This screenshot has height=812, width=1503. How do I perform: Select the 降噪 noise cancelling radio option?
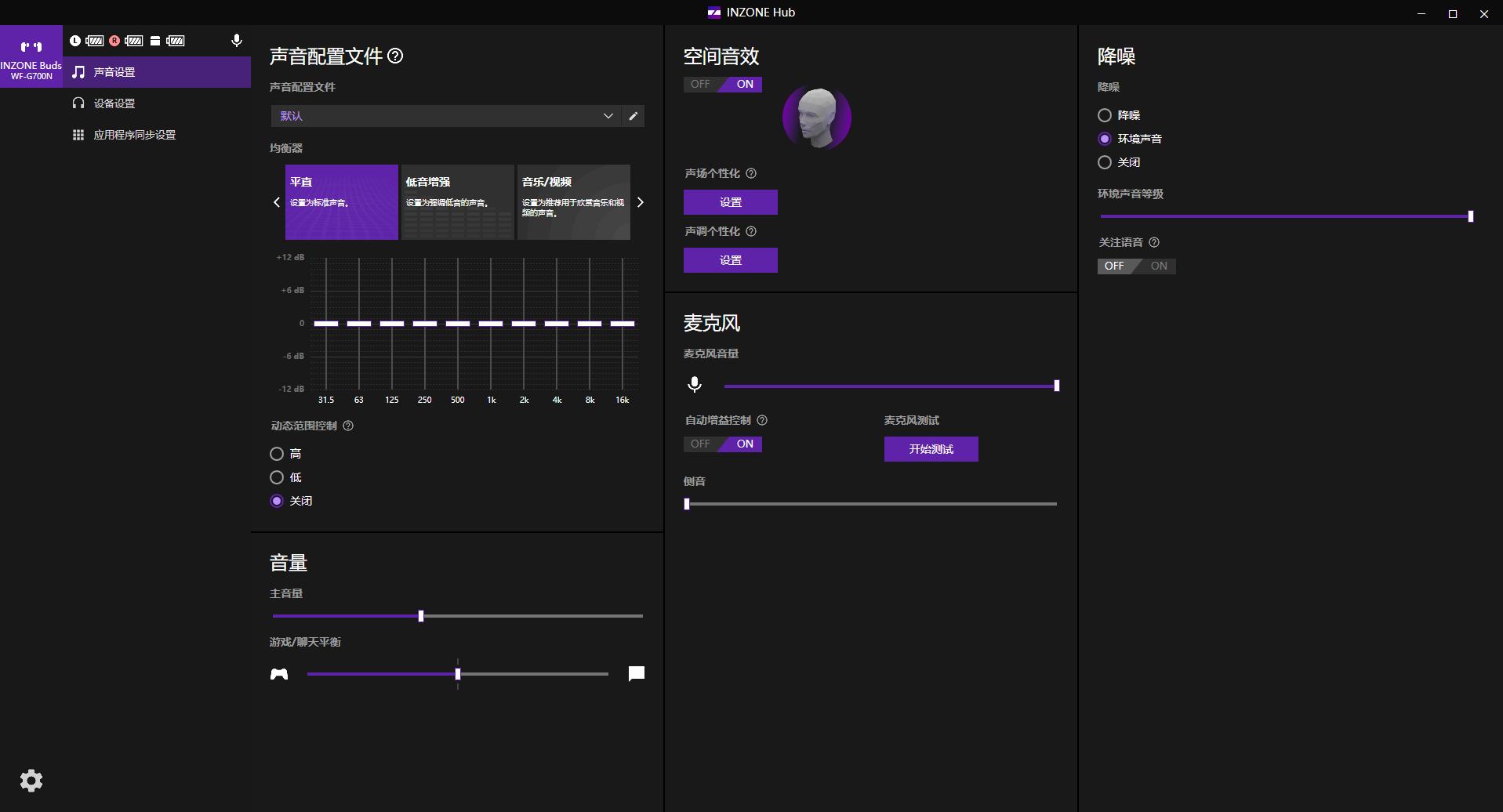tap(1105, 115)
